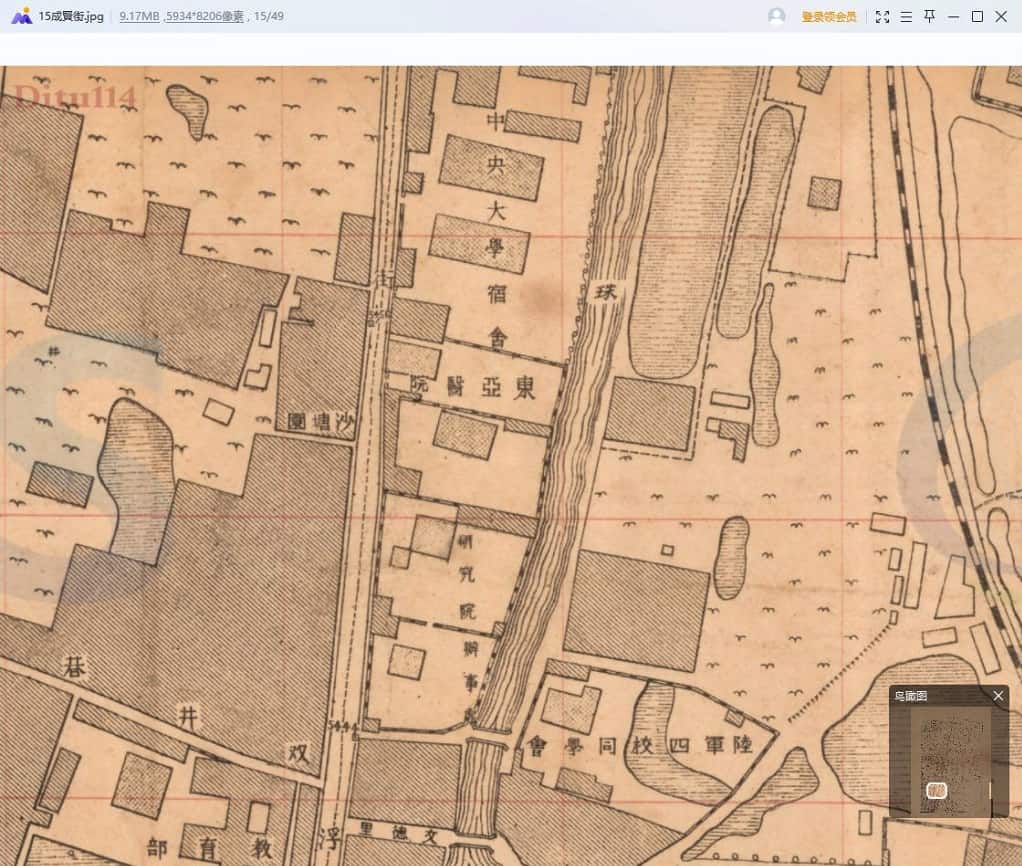Viewport: 1022px width, 866px height.
Task: Maximize the image viewer window
Action: [x=977, y=17]
